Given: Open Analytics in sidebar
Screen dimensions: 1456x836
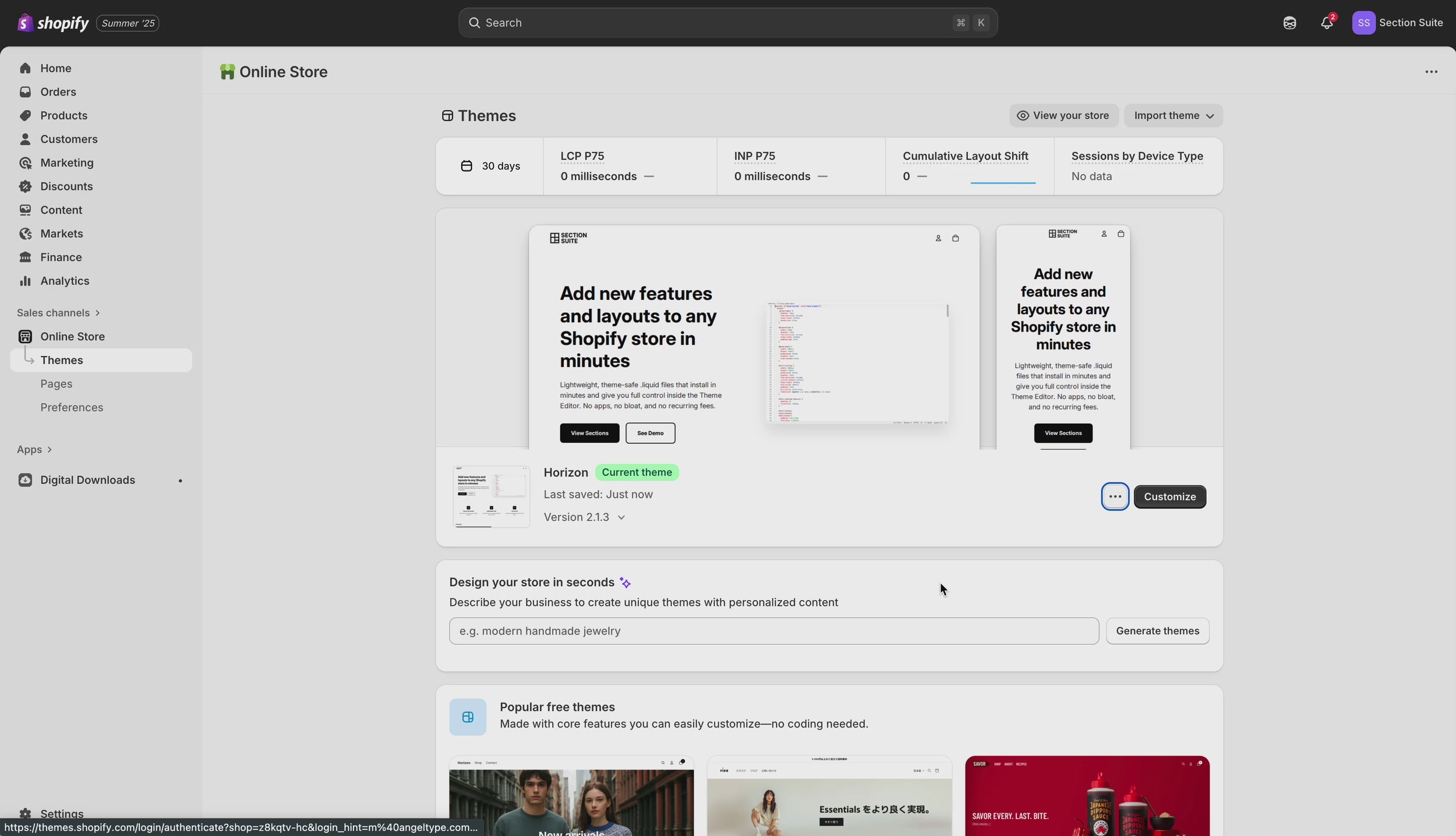Looking at the screenshot, I should [101, 281].
